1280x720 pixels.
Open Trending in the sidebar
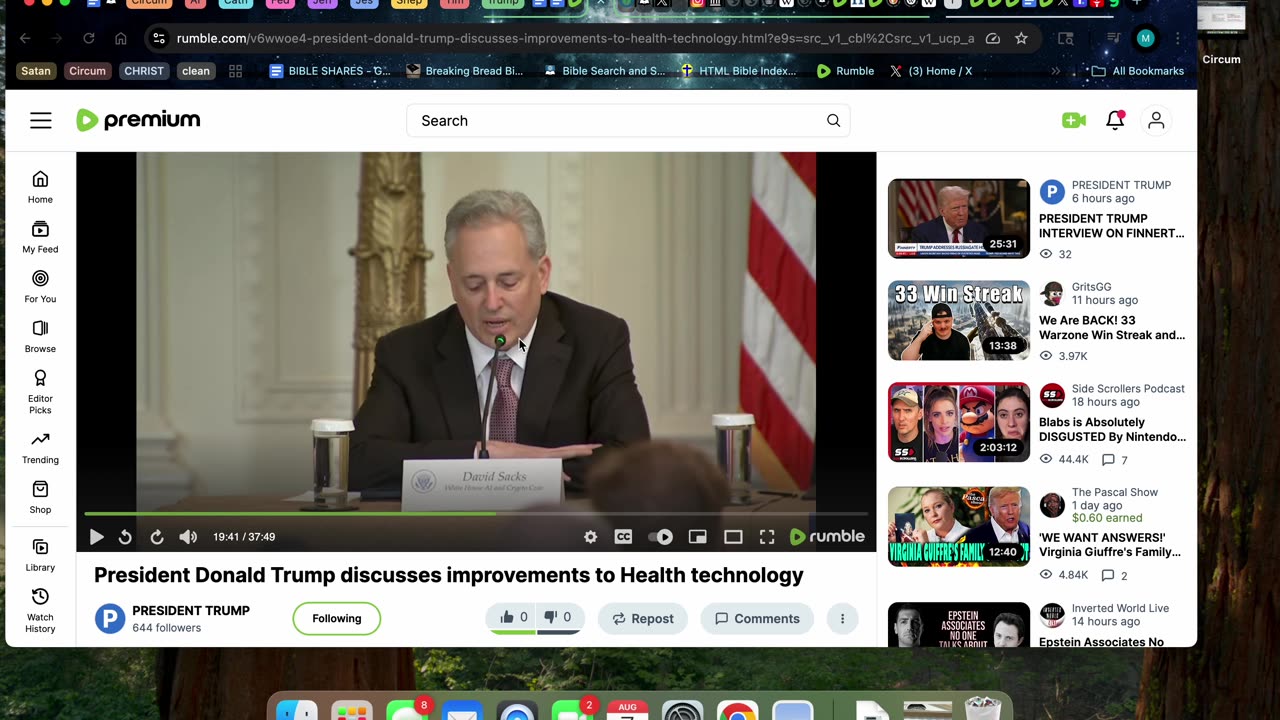[x=40, y=448]
